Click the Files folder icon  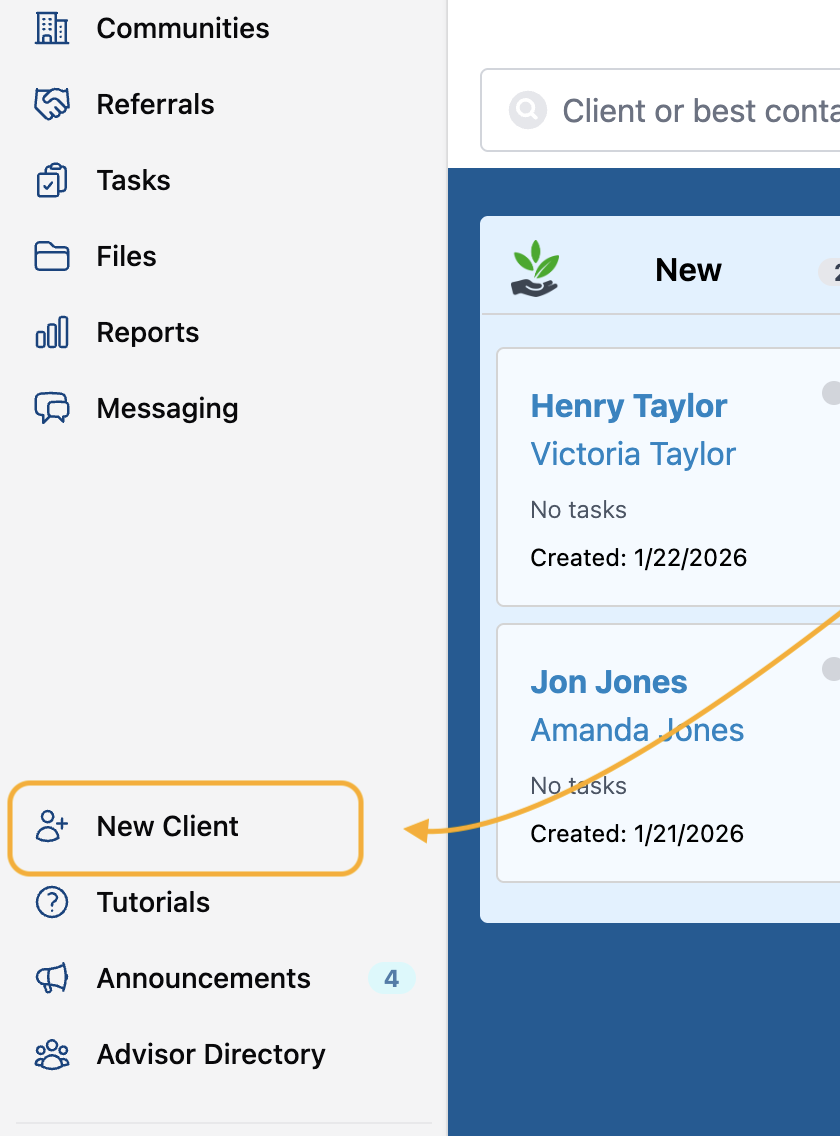point(52,256)
